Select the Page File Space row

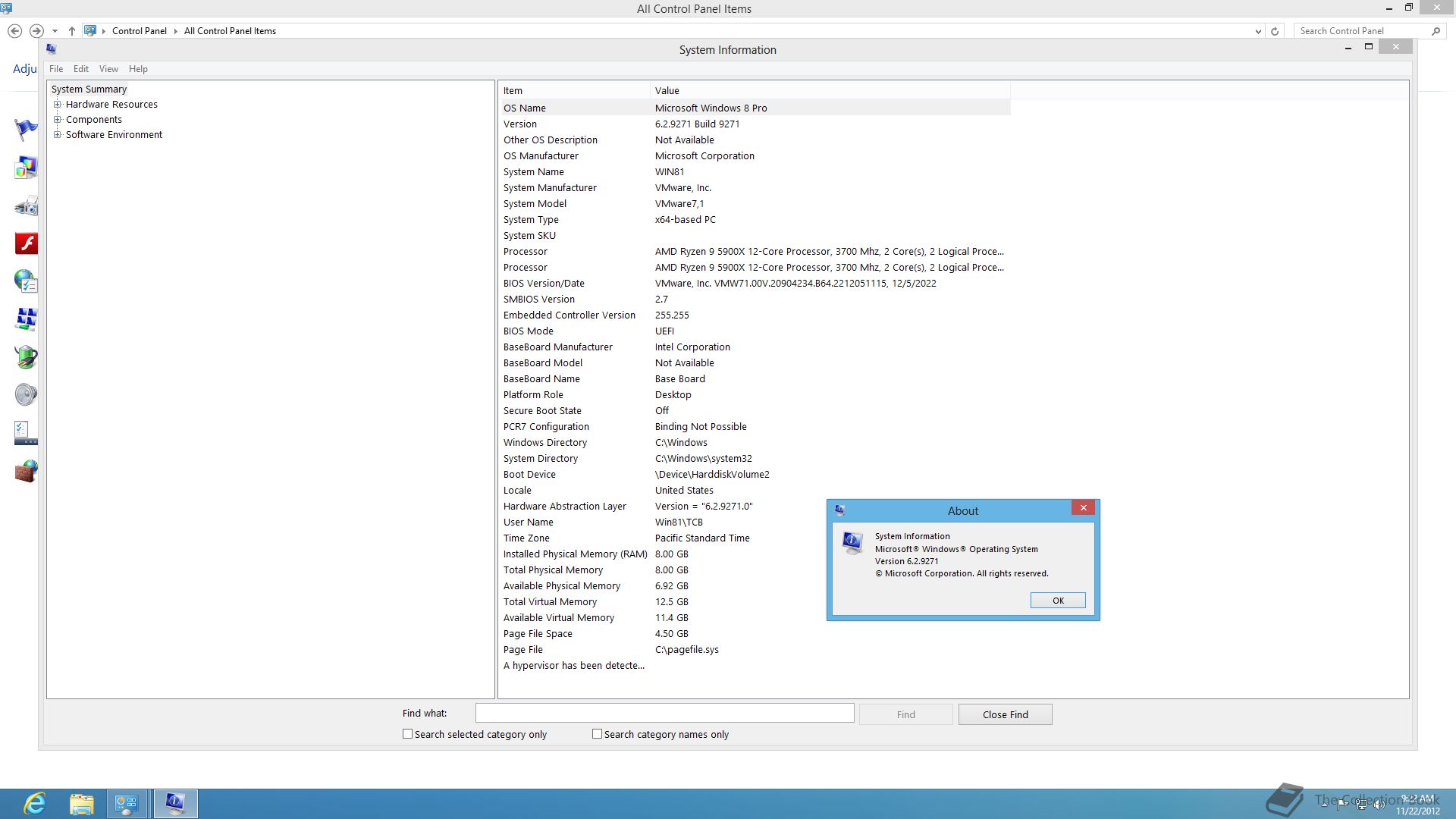(755, 633)
